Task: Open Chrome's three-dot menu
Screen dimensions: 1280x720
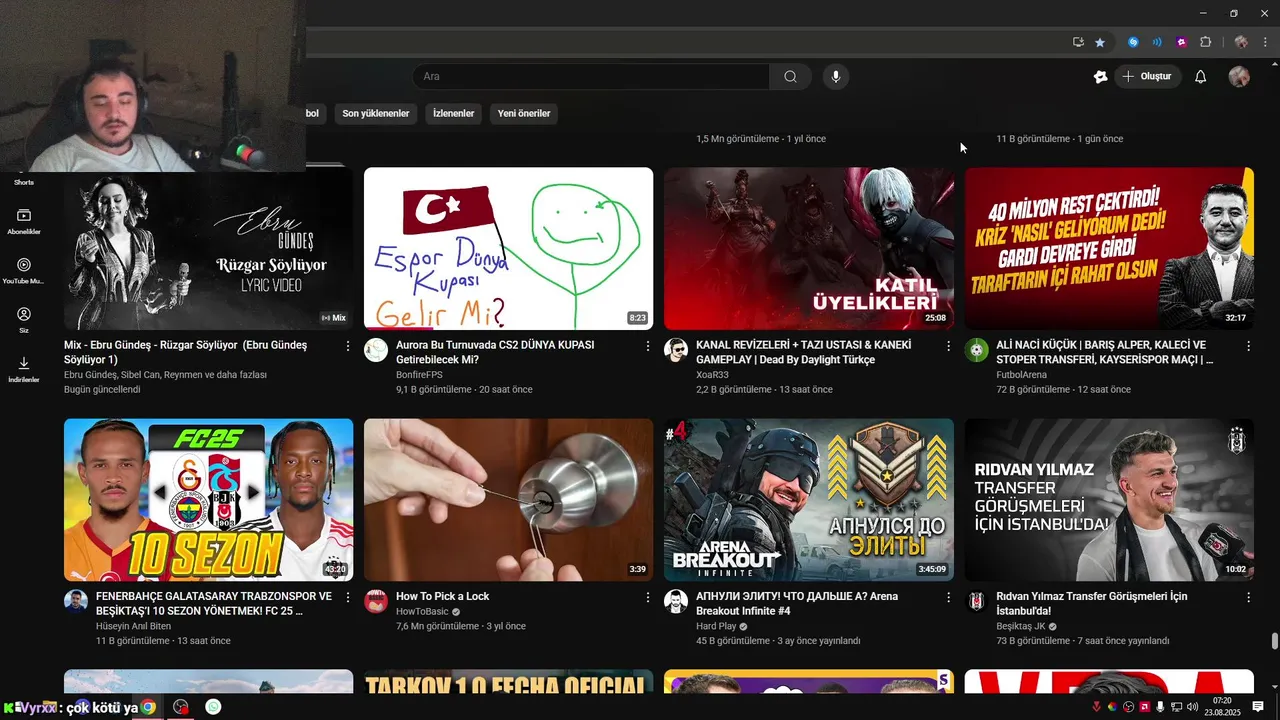Action: tap(1265, 42)
